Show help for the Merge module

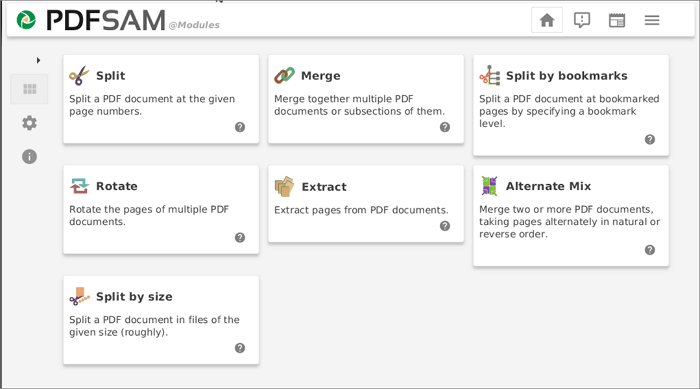pos(445,127)
